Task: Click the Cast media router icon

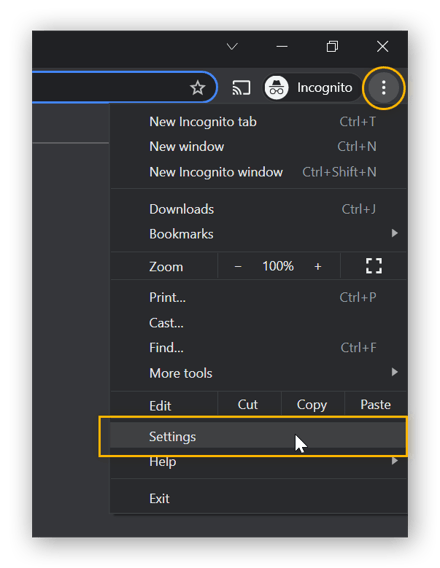Action: (241, 88)
